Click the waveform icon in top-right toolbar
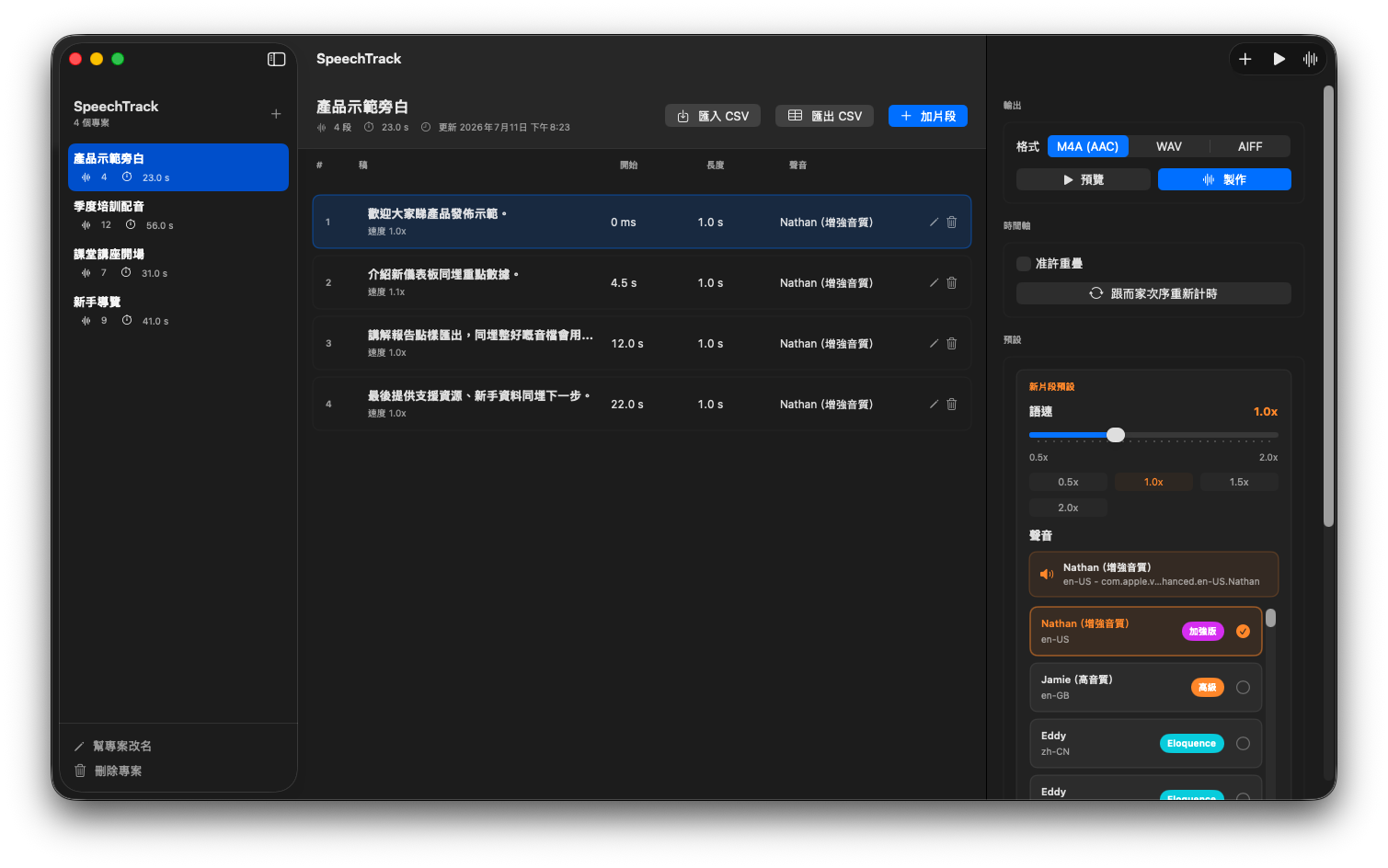 click(x=1311, y=59)
